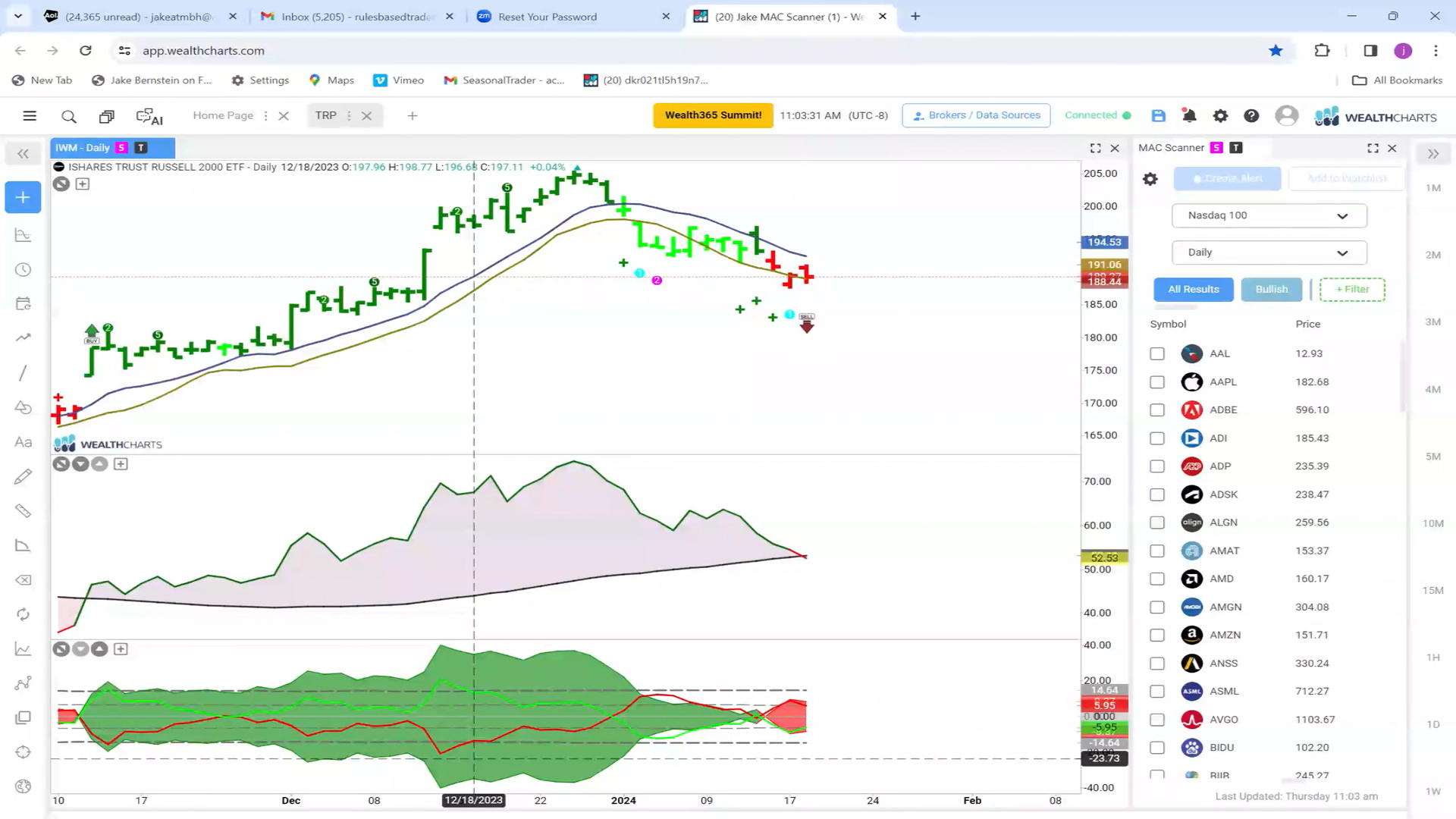Switch to the Gmail Inbox browser tab
Viewport: 1456px width, 819px height.
tap(356, 17)
